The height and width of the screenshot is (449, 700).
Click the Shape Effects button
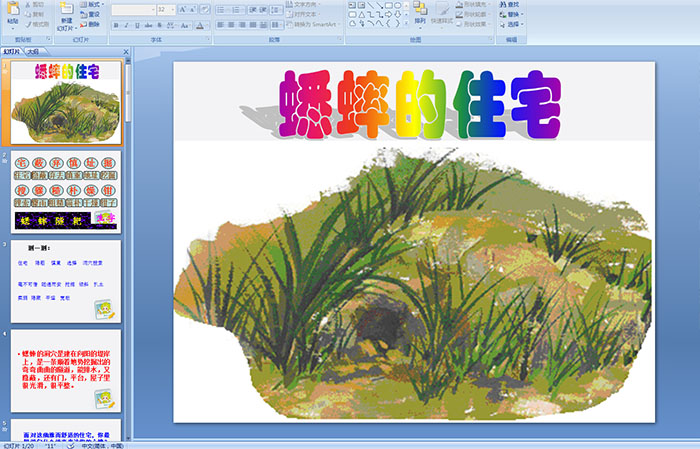[474, 24]
